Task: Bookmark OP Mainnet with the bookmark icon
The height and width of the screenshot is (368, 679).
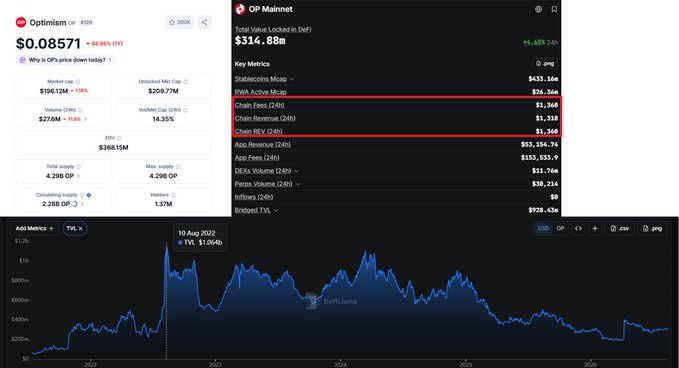Action: [554, 9]
